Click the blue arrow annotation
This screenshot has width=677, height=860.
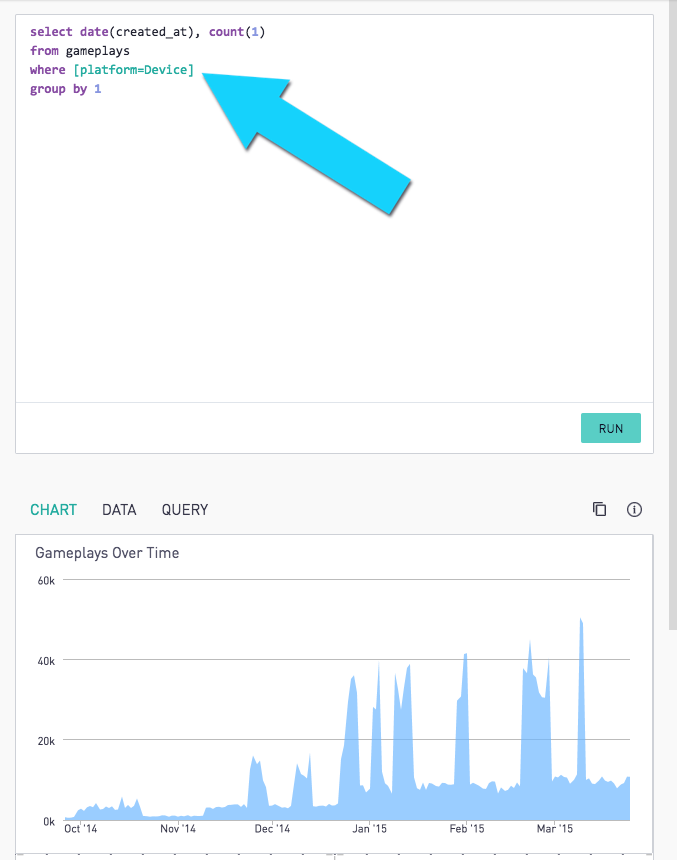[307, 144]
